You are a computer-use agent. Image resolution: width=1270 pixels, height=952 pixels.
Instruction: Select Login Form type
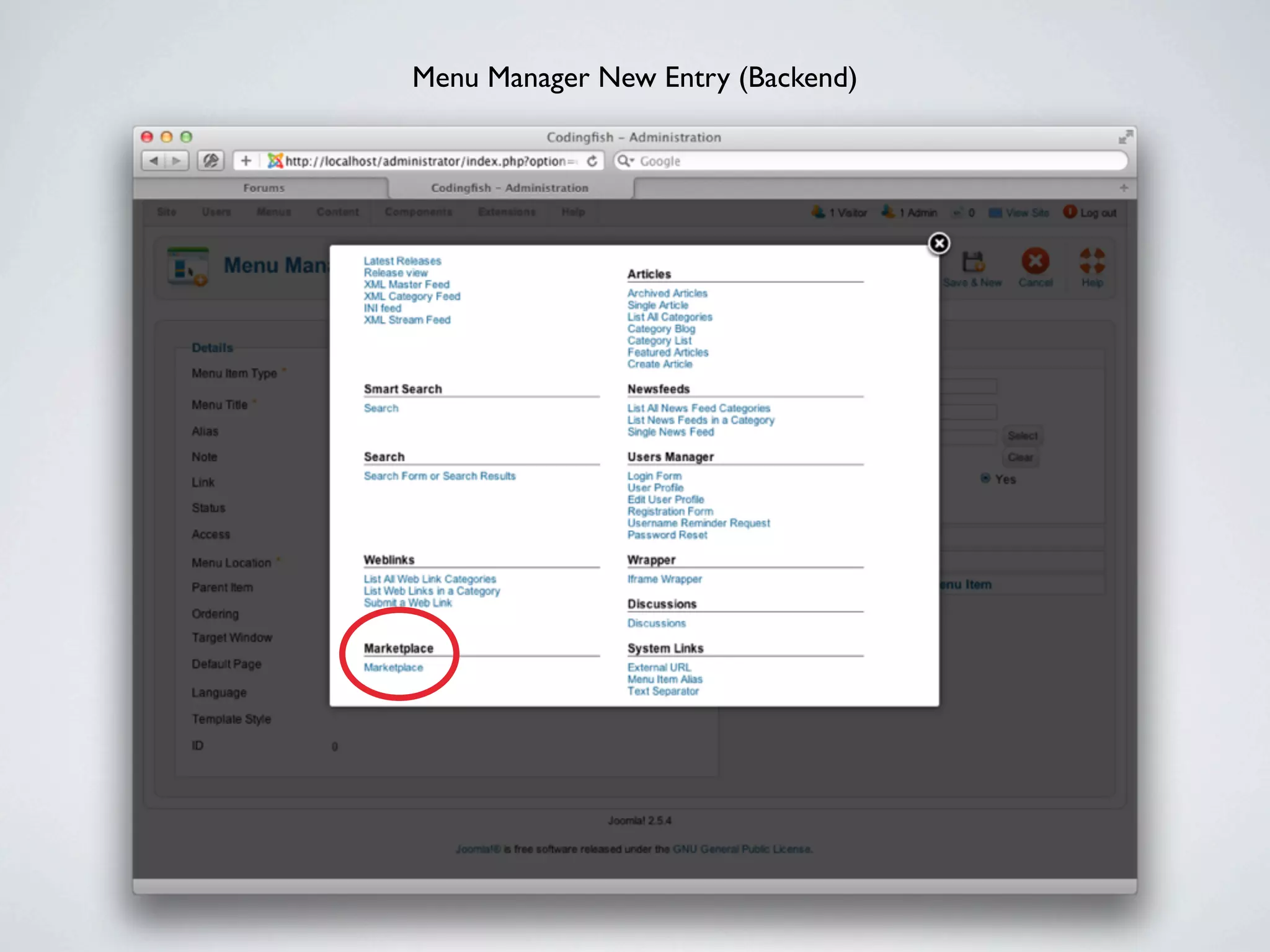(654, 476)
